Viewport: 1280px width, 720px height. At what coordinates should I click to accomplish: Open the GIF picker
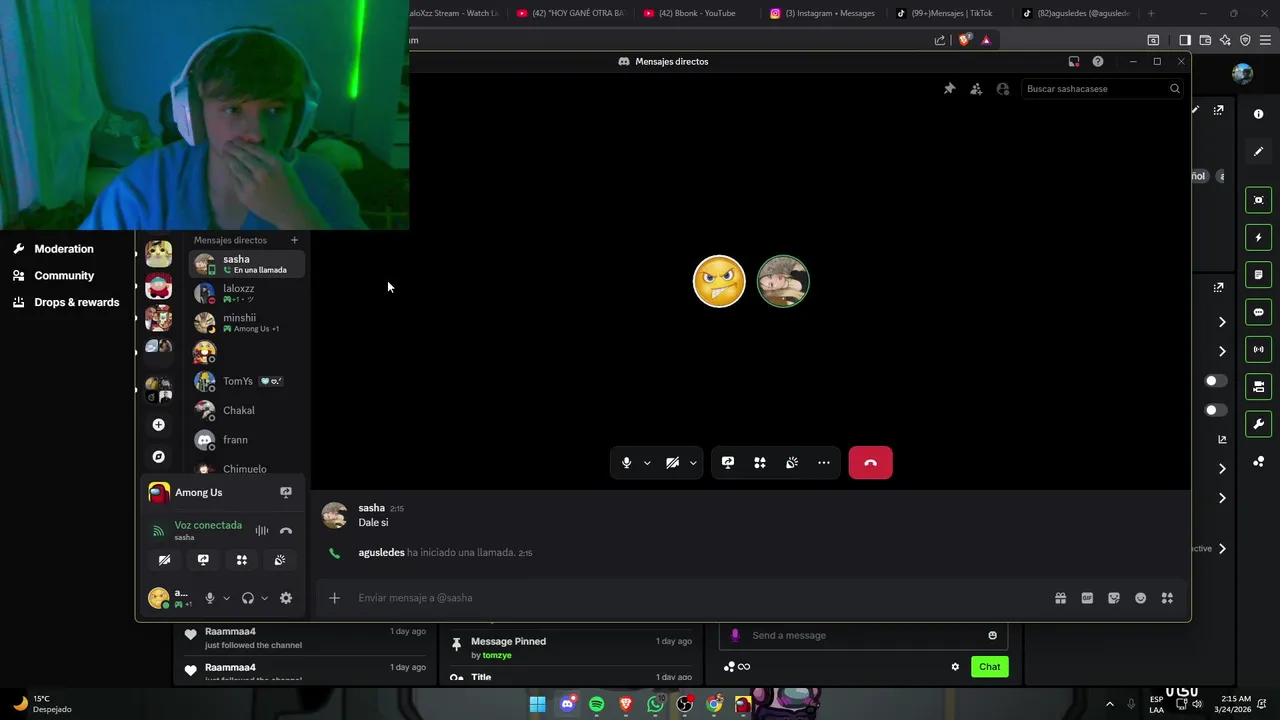coord(1087,598)
